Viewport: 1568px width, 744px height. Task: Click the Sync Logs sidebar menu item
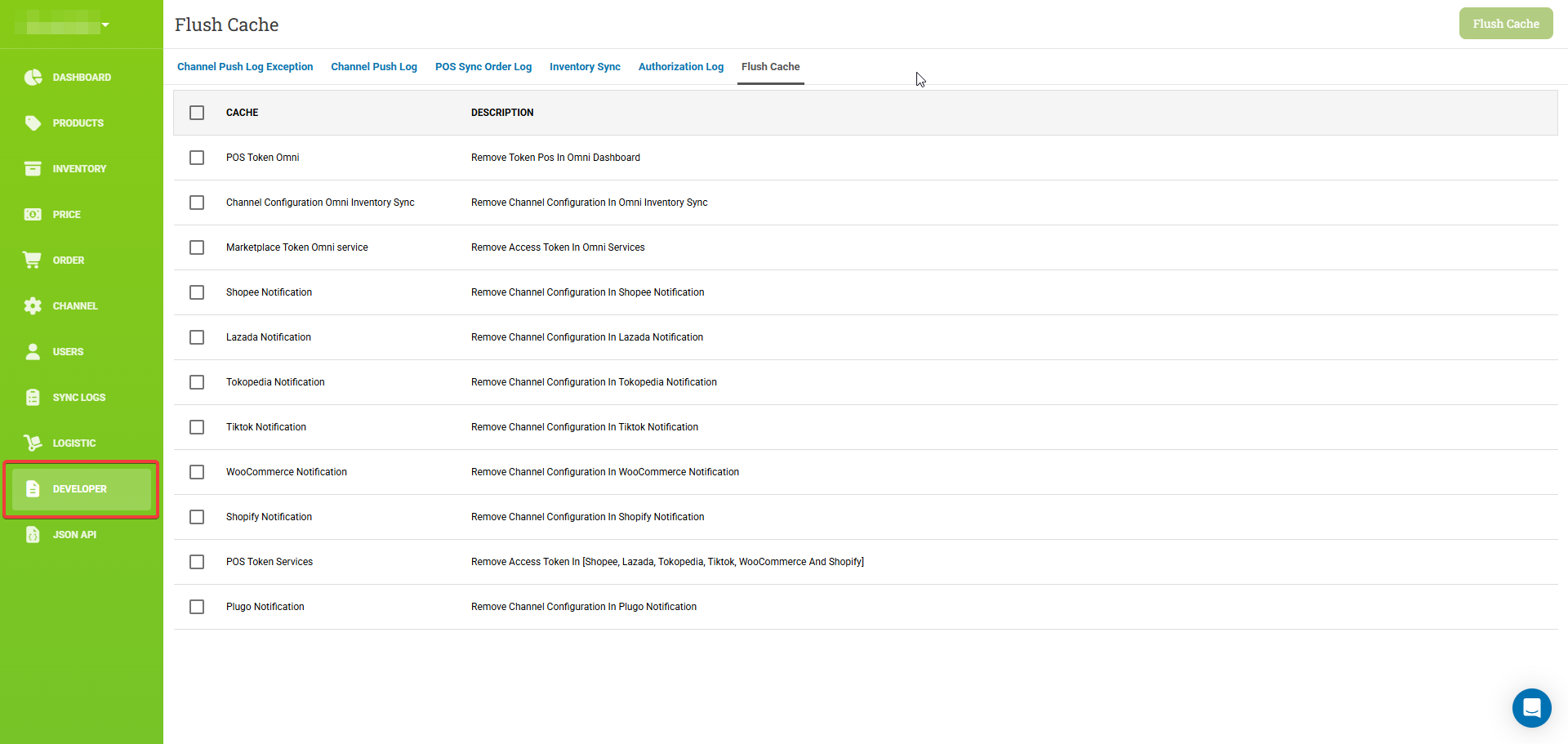(x=78, y=398)
